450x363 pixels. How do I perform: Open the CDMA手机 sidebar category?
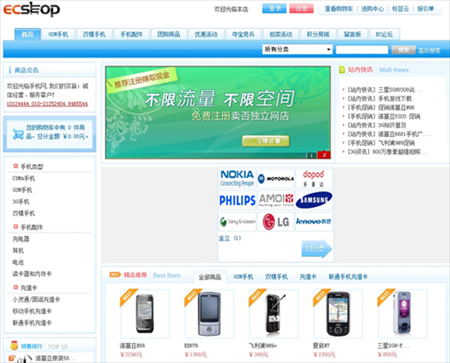click(24, 178)
